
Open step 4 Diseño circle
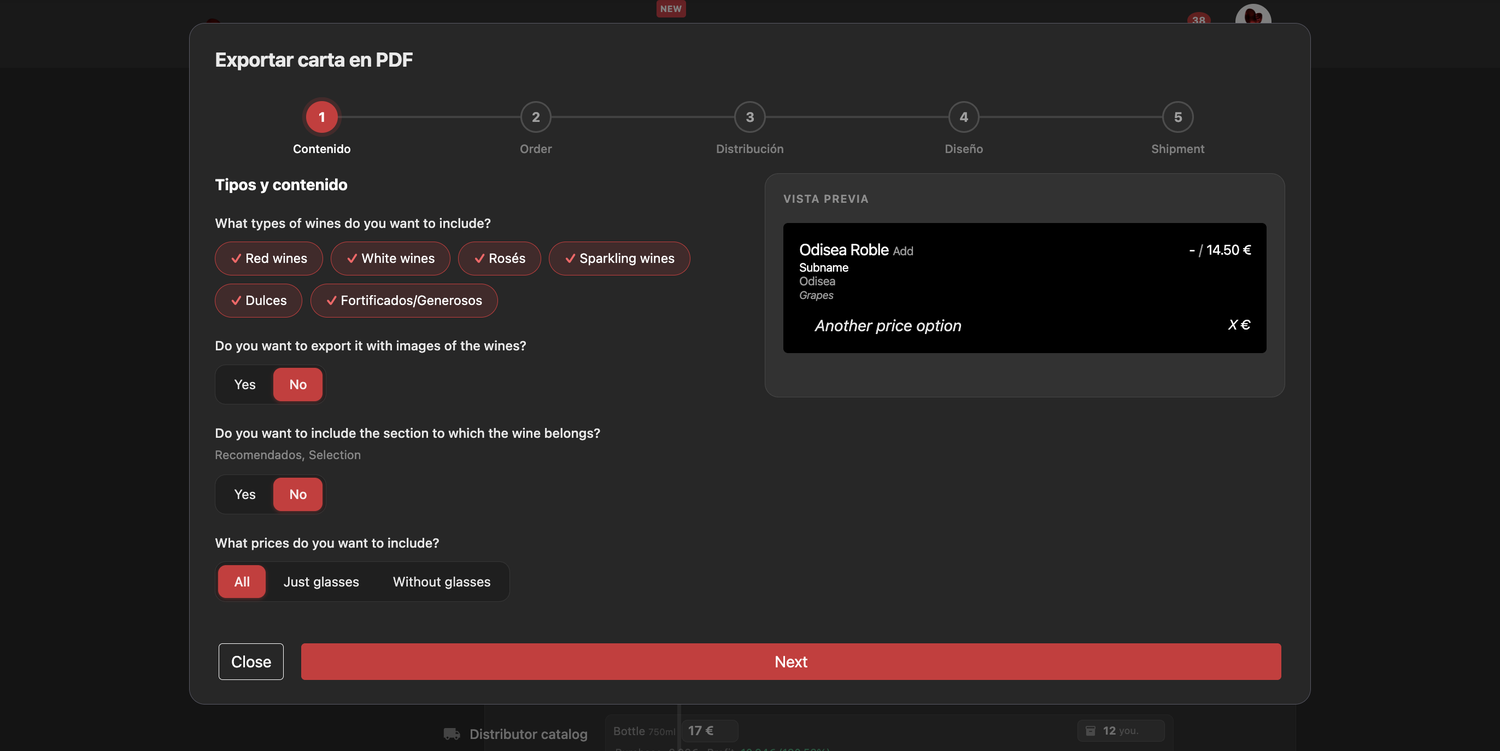(964, 117)
